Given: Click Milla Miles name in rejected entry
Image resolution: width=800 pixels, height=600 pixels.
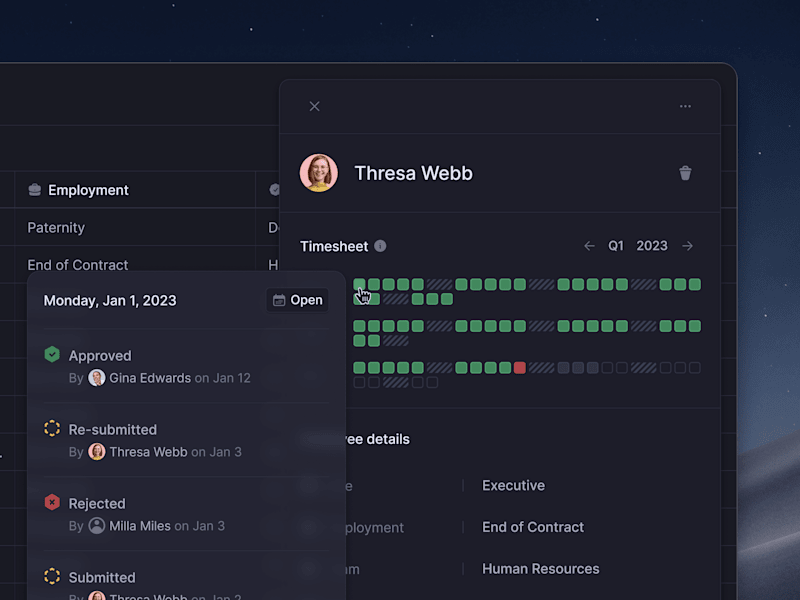Looking at the screenshot, I should tap(140, 526).
